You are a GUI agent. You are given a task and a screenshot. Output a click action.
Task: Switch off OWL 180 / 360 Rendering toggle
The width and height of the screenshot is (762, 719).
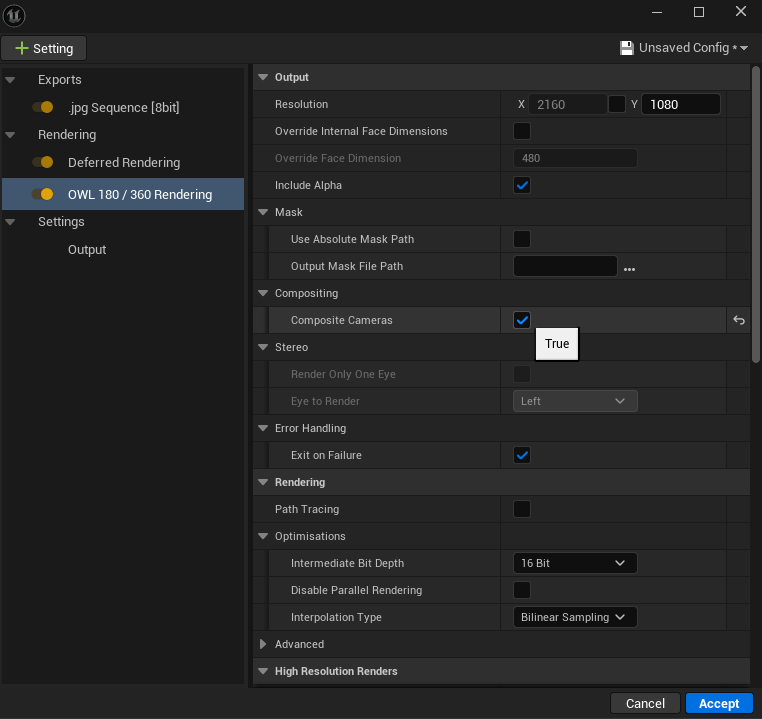(43, 194)
